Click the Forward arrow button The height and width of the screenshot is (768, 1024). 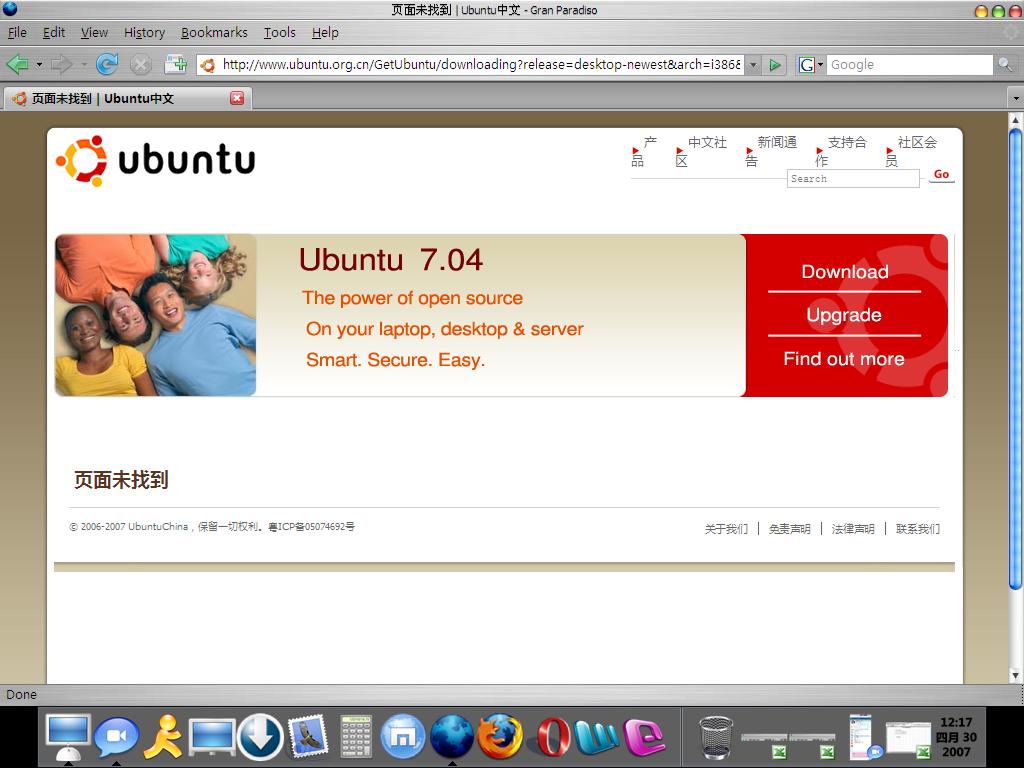pos(61,64)
